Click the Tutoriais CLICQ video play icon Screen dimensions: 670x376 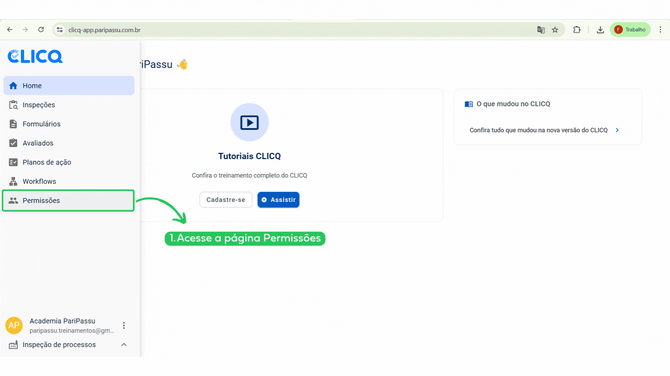250,122
